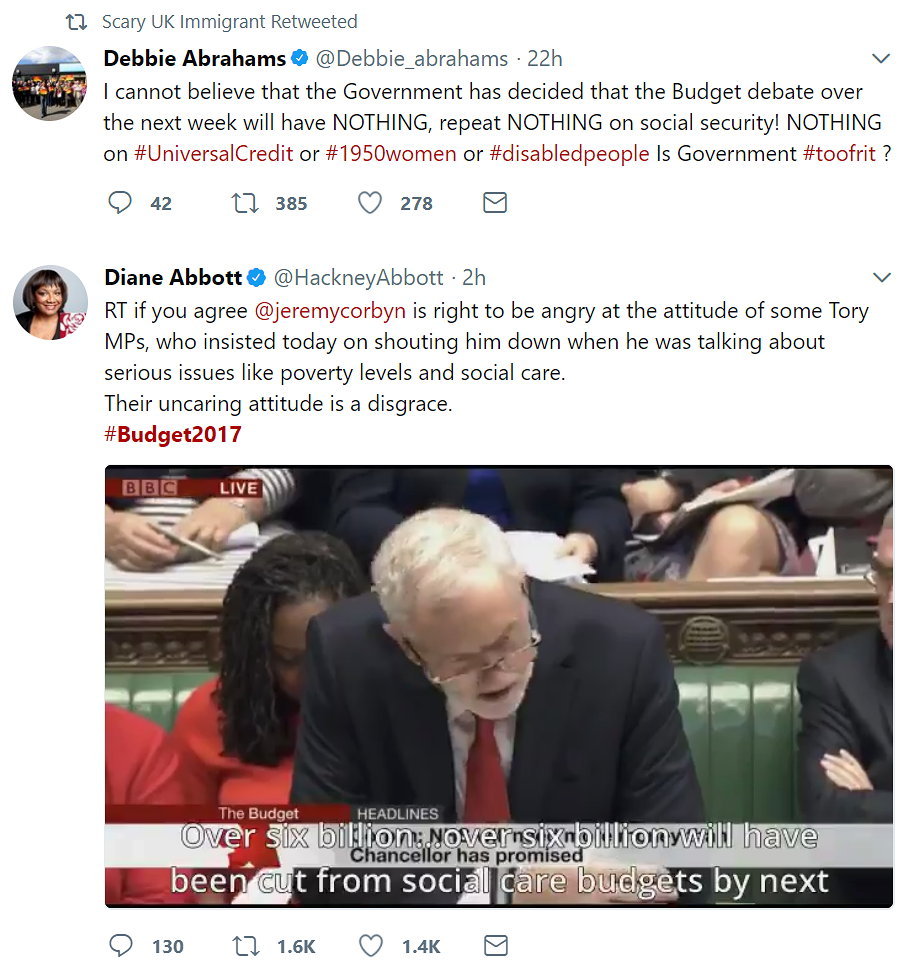The image size is (905, 977).
Task: Open Debbie Abrahams' profile picture
Action: pos(50,83)
